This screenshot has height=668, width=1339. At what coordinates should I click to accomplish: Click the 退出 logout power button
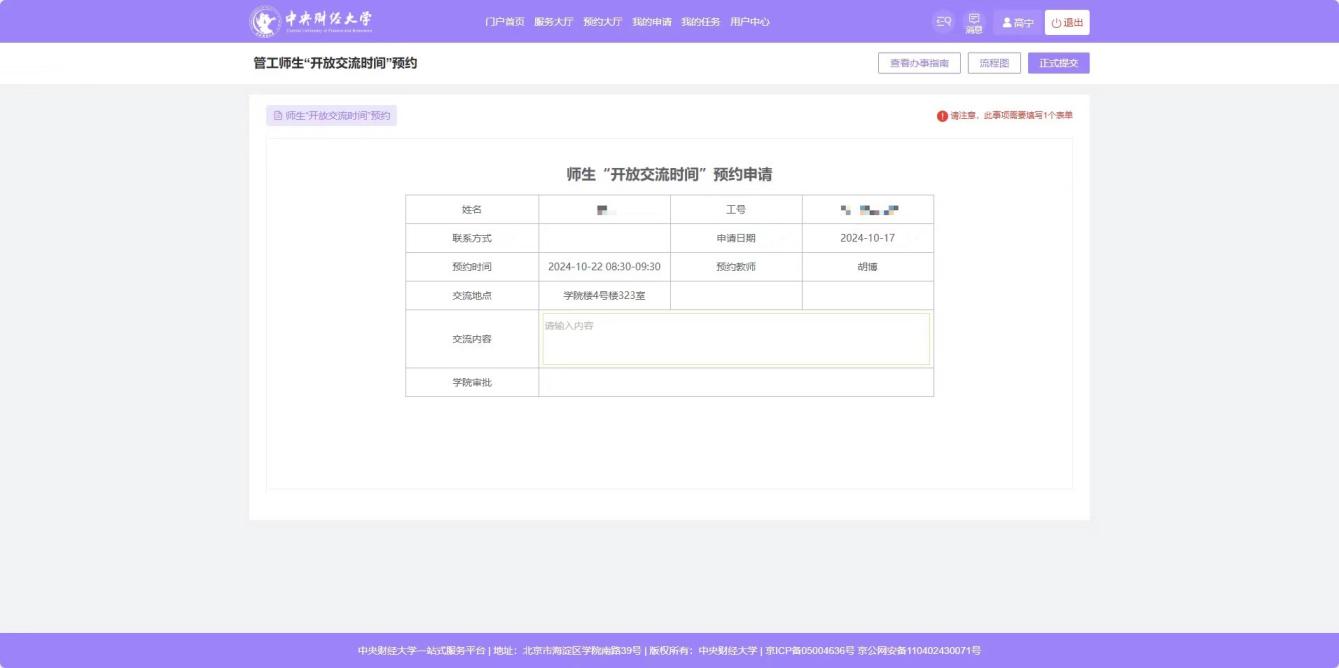(1067, 23)
